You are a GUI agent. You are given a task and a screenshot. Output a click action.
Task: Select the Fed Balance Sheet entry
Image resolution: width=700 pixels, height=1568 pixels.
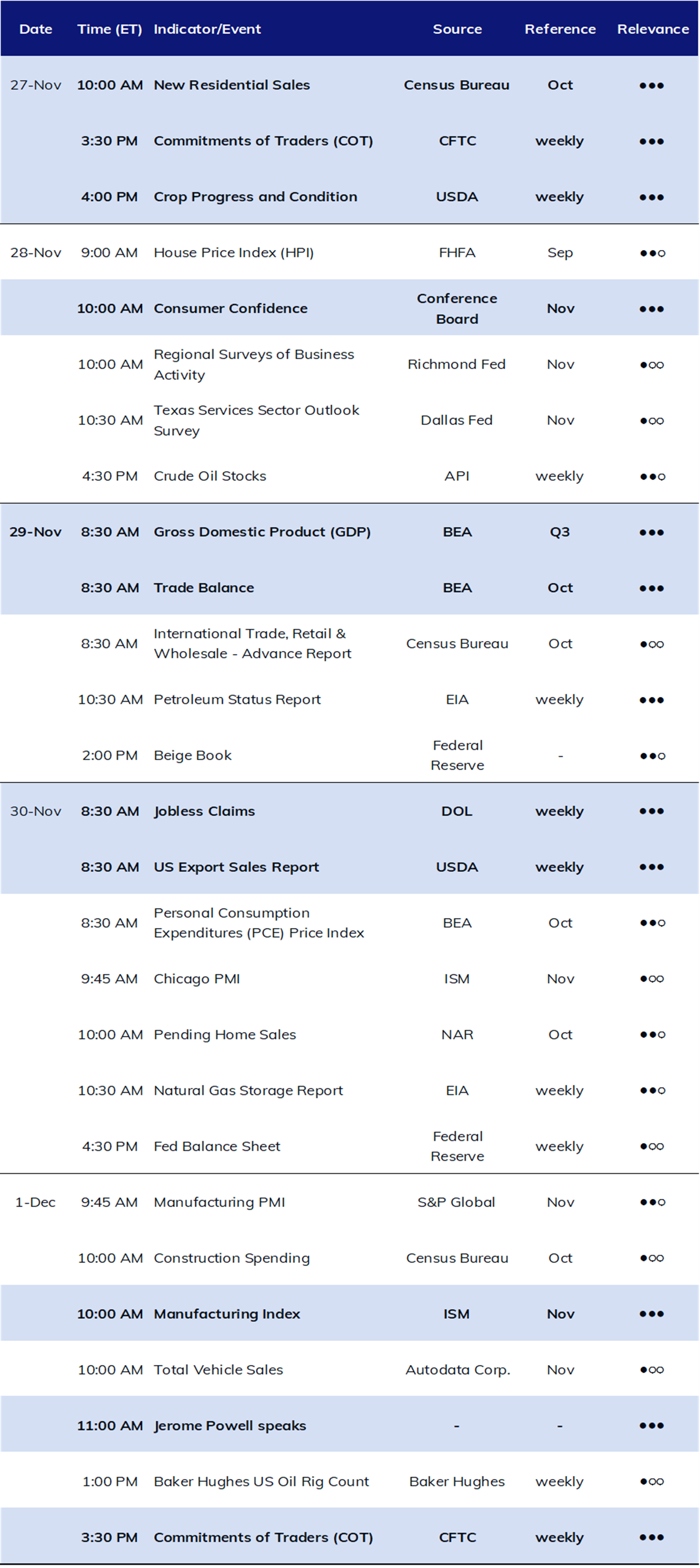[217, 1146]
